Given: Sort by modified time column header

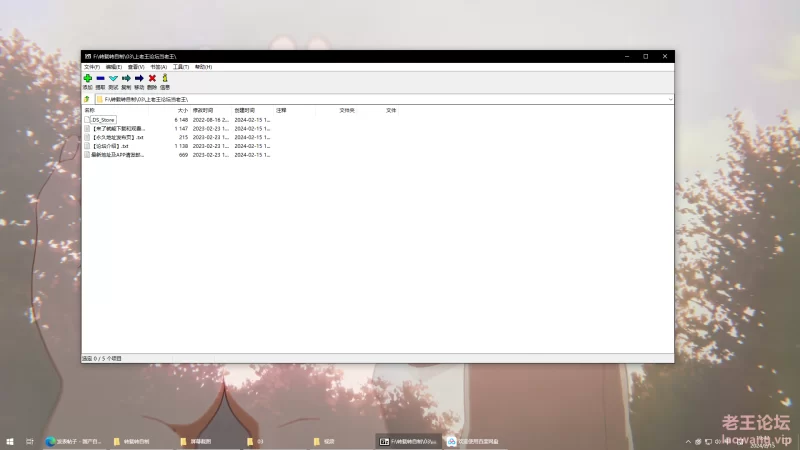Looking at the screenshot, I should point(211,110).
